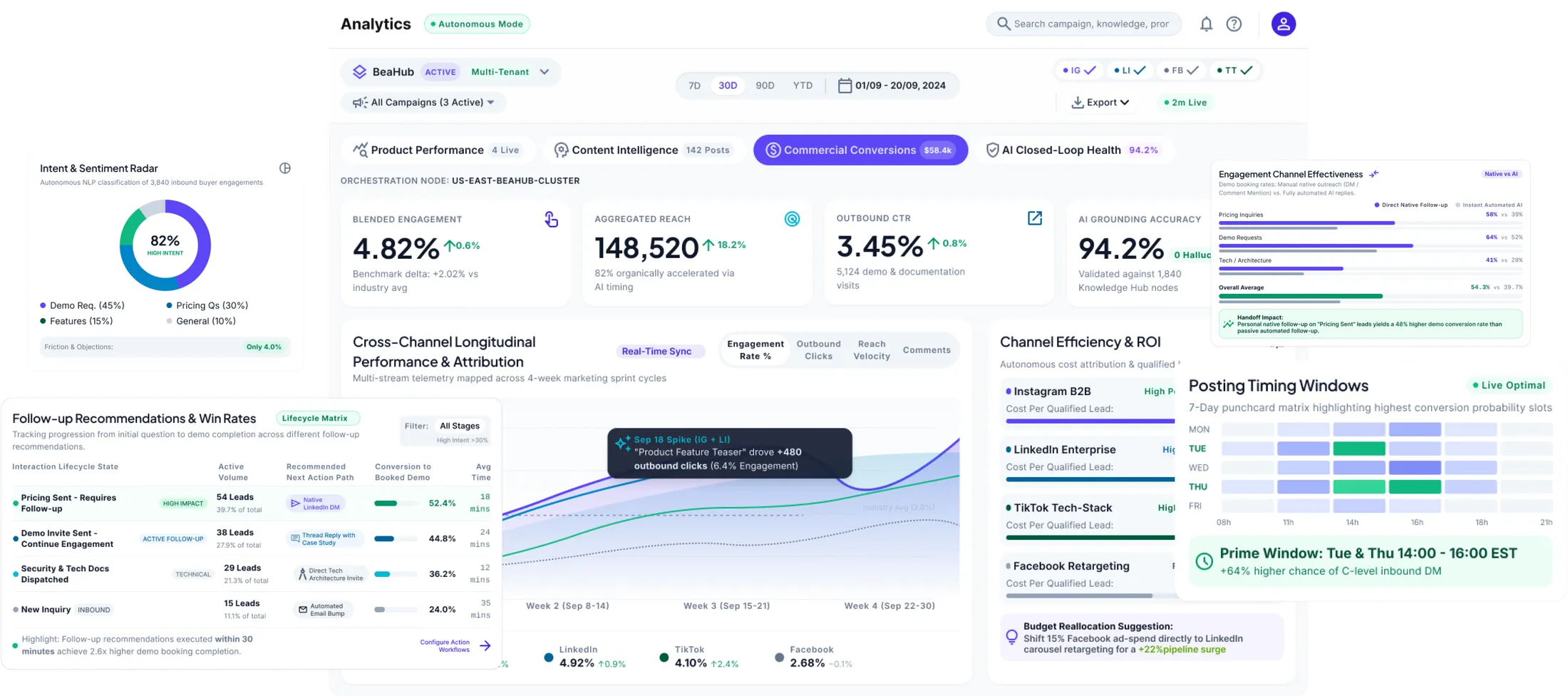Viewport: 1568px width, 696px height.
Task: Toggle the Autonomous Mode badge
Action: point(477,24)
